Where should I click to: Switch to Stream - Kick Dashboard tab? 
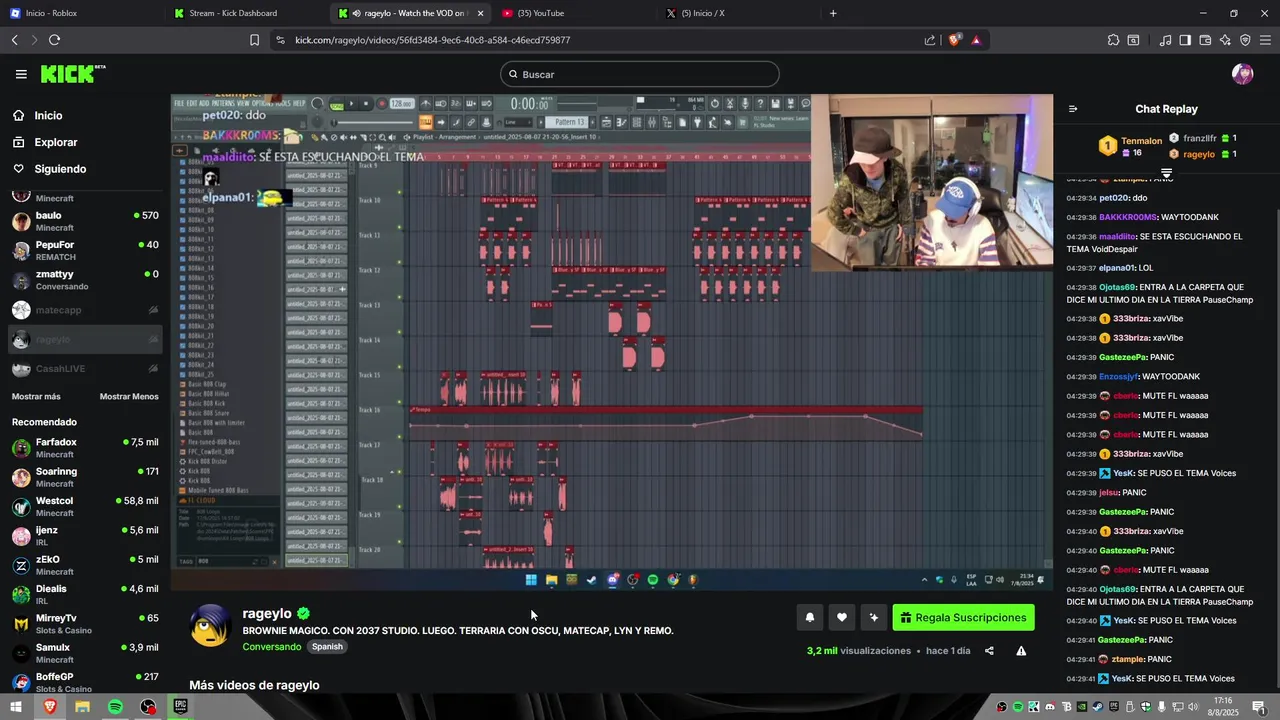click(x=245, y=13)
